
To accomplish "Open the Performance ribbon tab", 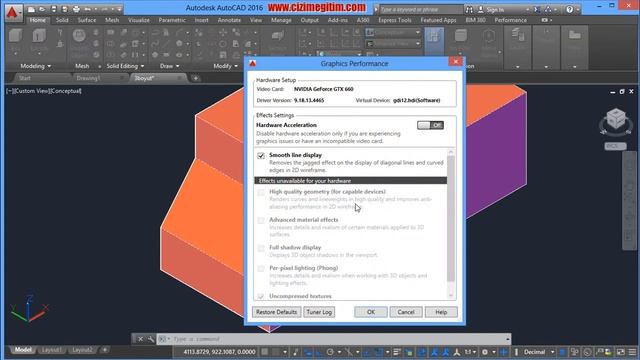I will [x=511, y=20].
